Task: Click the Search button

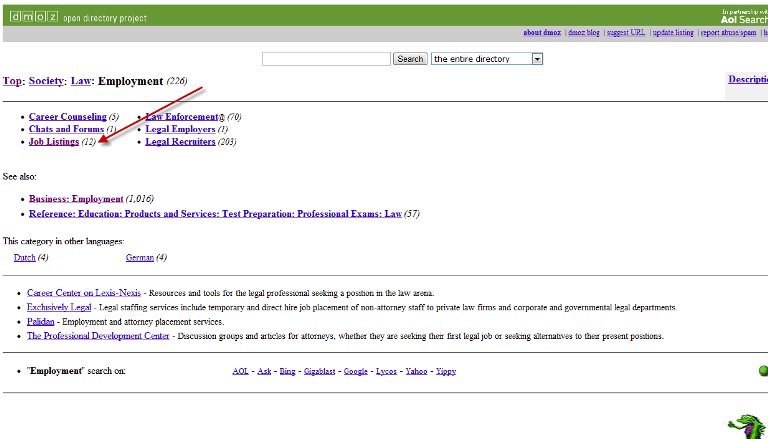Action: (x=410, y=59)
